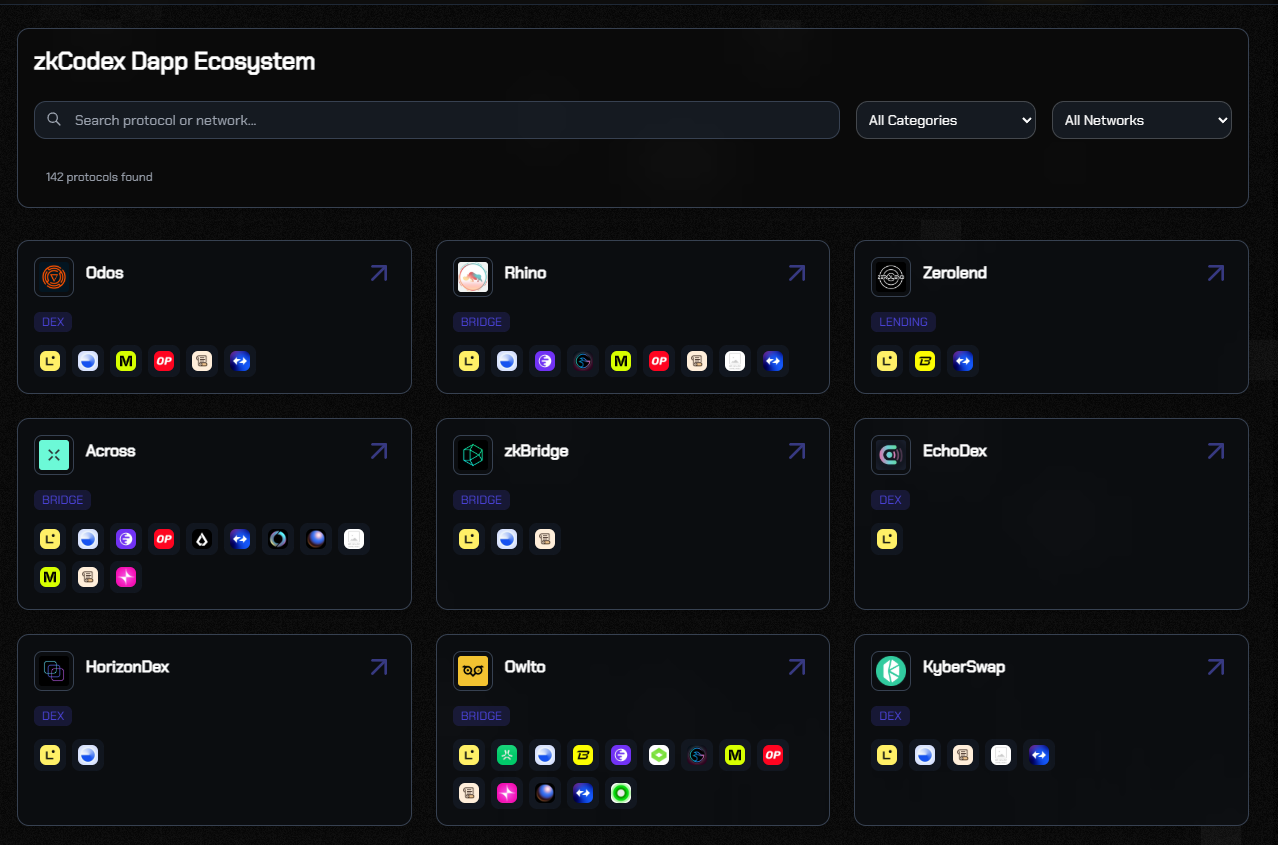Viewport: 1278px width, 845px height.
Task: Click the Owlto owl logo
Action: (473, 671)
